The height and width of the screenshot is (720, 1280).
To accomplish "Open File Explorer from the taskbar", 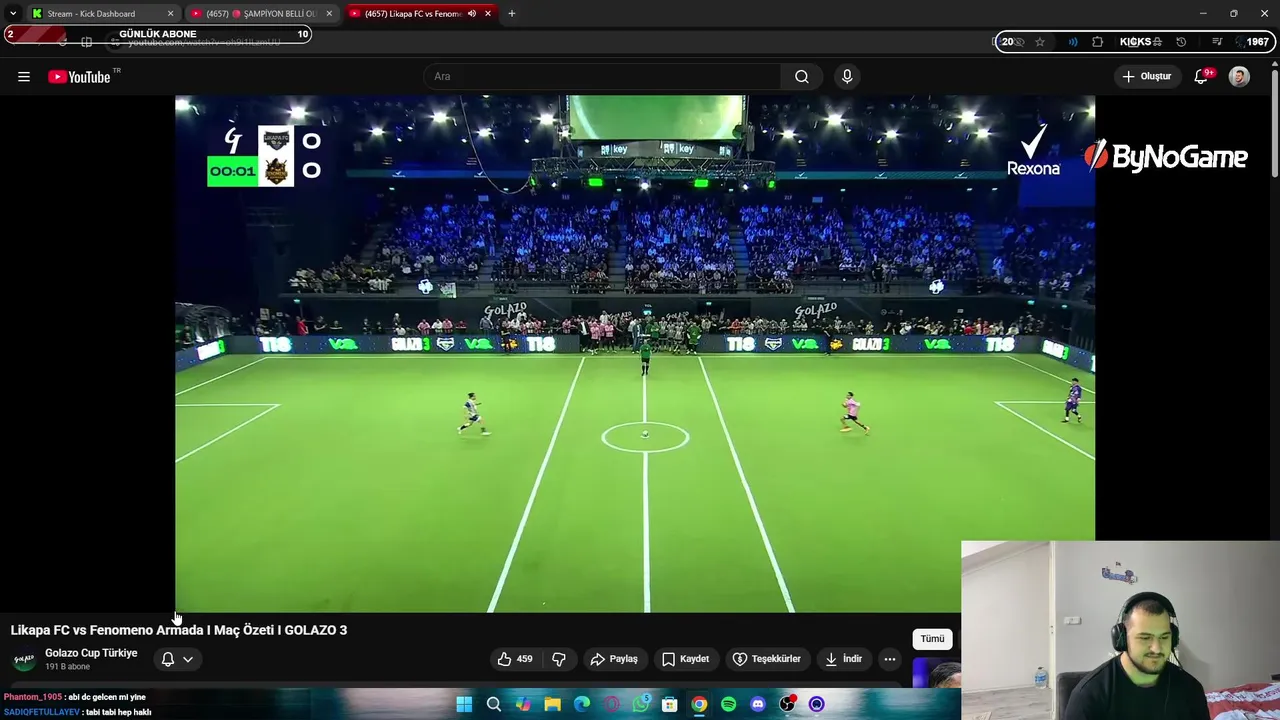I will coord(552,705).
